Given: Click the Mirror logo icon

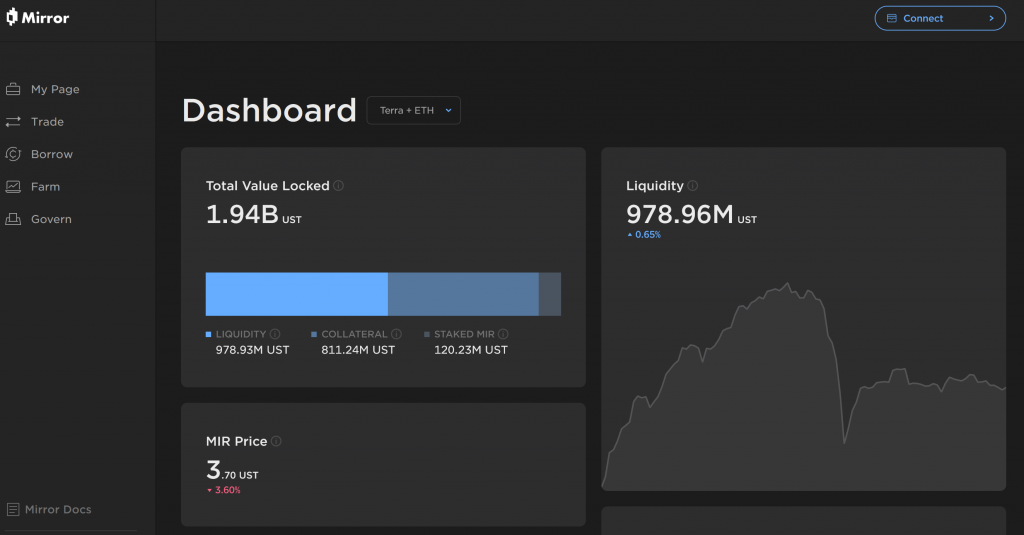Looking at the screenshot, I should click(12, 17).
